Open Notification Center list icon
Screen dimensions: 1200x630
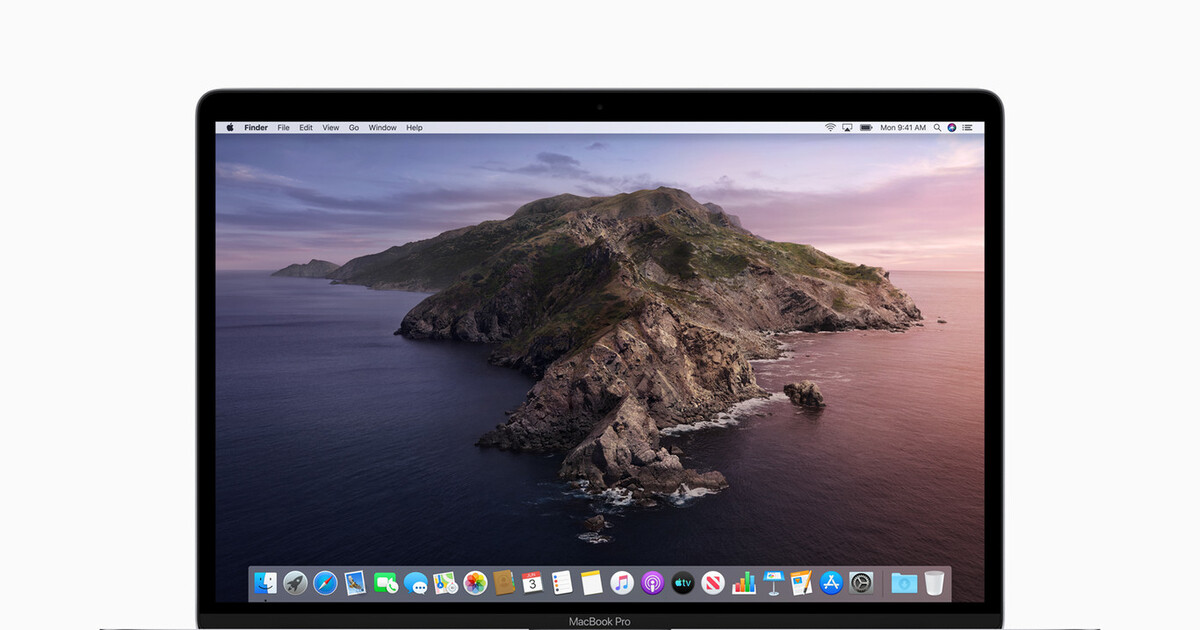point(967,128)
